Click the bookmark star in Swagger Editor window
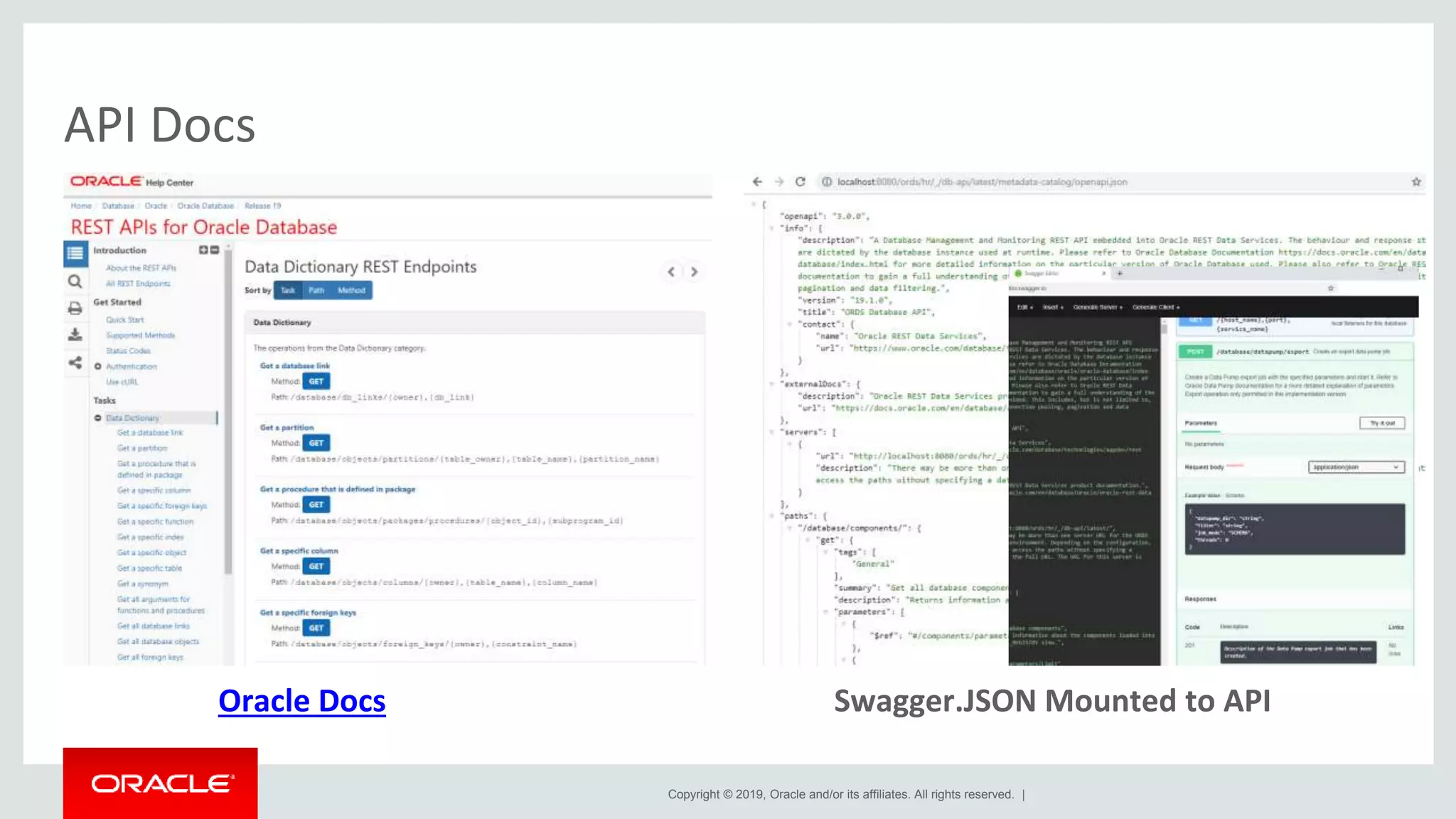 [1331, 288]
